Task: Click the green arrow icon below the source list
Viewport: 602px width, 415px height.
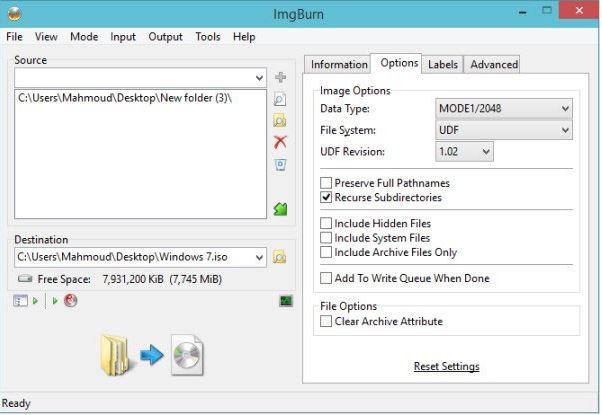Action: click(280, 209)
